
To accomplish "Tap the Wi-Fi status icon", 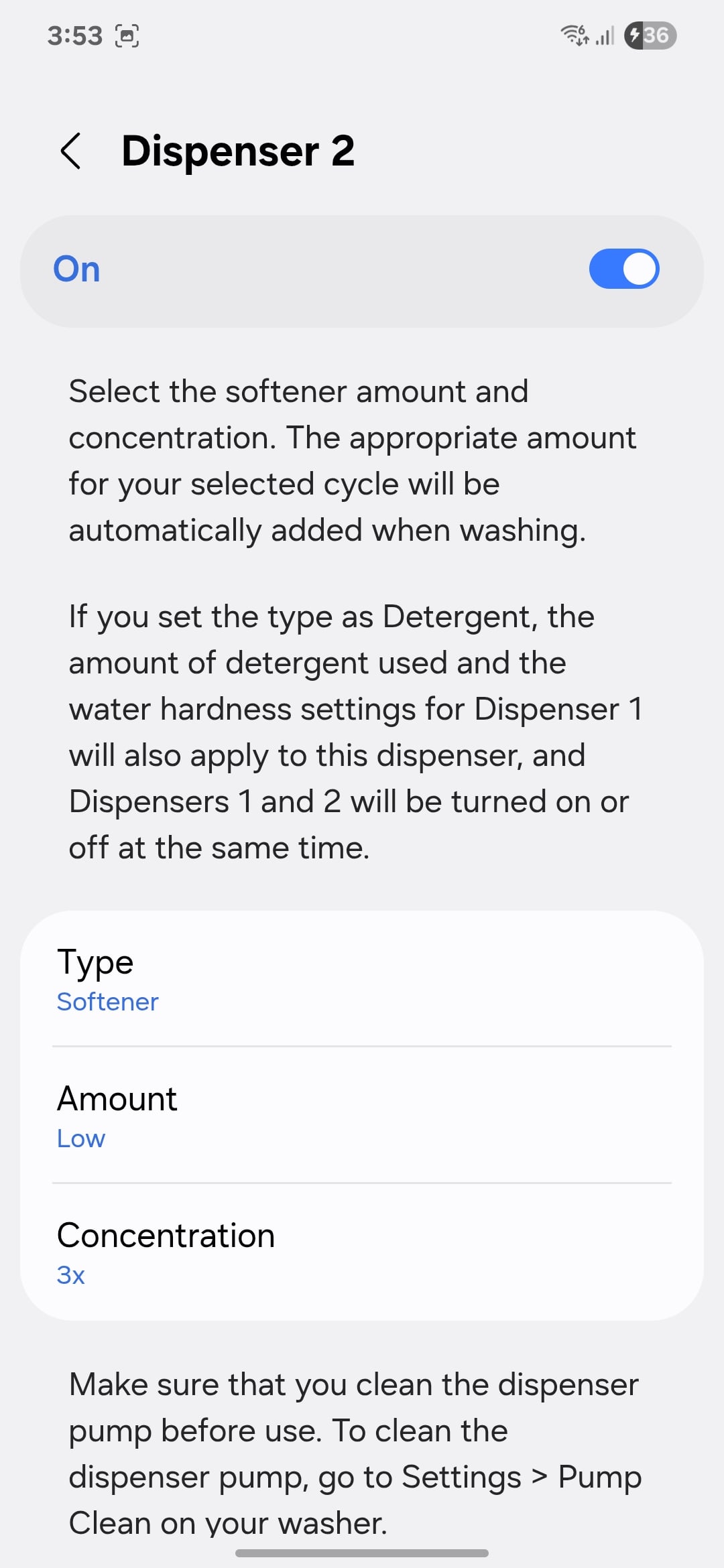I will [x=575, y=35].
